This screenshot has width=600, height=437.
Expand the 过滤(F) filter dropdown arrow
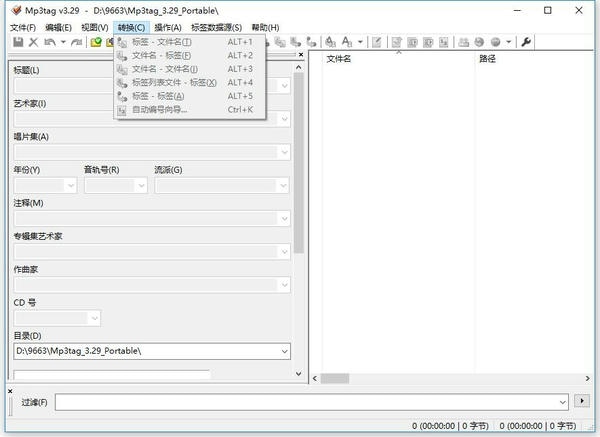coord(562,402)
